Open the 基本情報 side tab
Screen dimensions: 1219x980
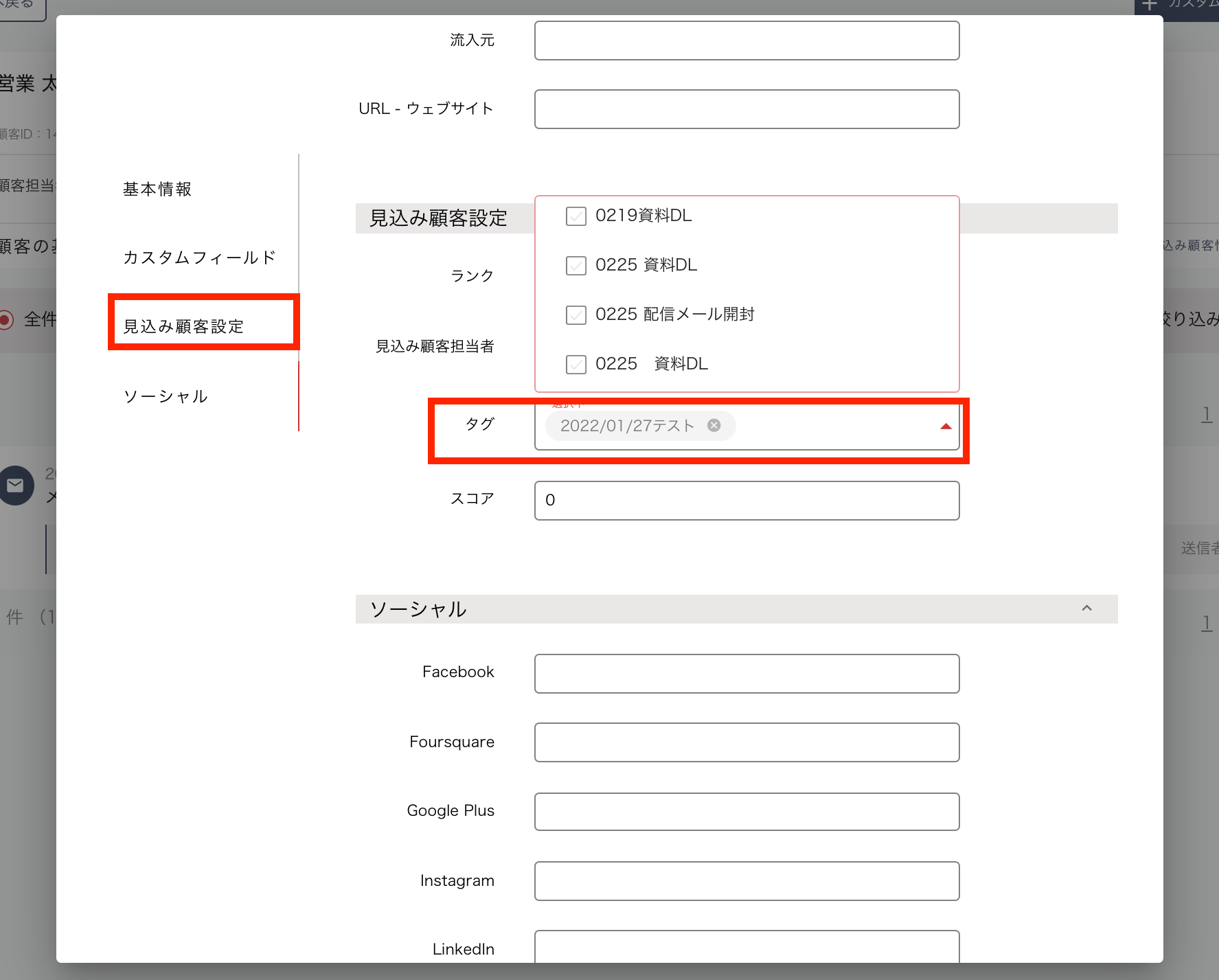pos(157,190)
